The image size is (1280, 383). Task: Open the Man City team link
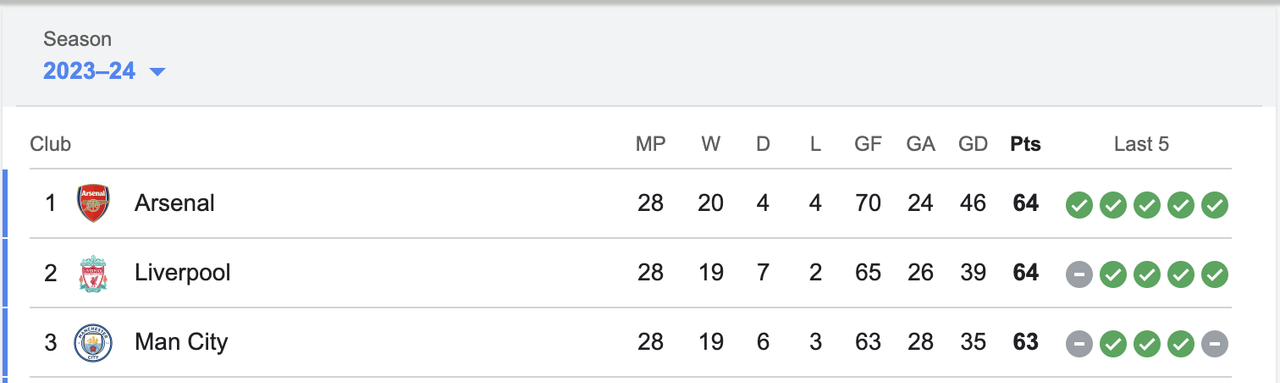[181, 342]
